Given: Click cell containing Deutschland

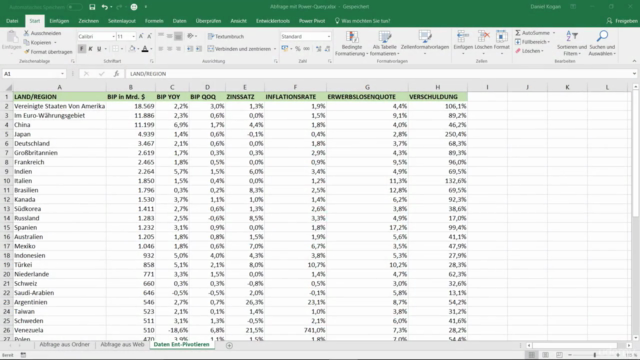Looking at the screenshot, I should pos(60,143).
